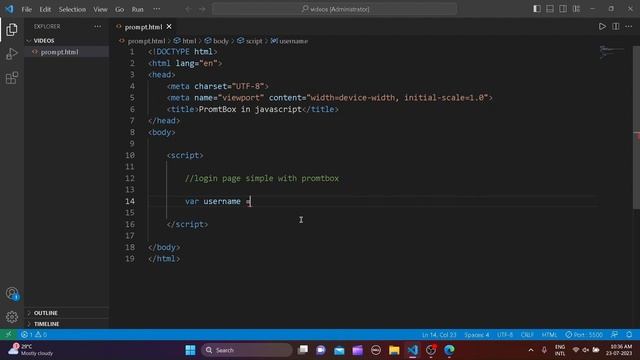Image resolution: width=640 pixels, height=360 pixels.
Task: Click Port: 5500 Live Server status
Action: 584,335
